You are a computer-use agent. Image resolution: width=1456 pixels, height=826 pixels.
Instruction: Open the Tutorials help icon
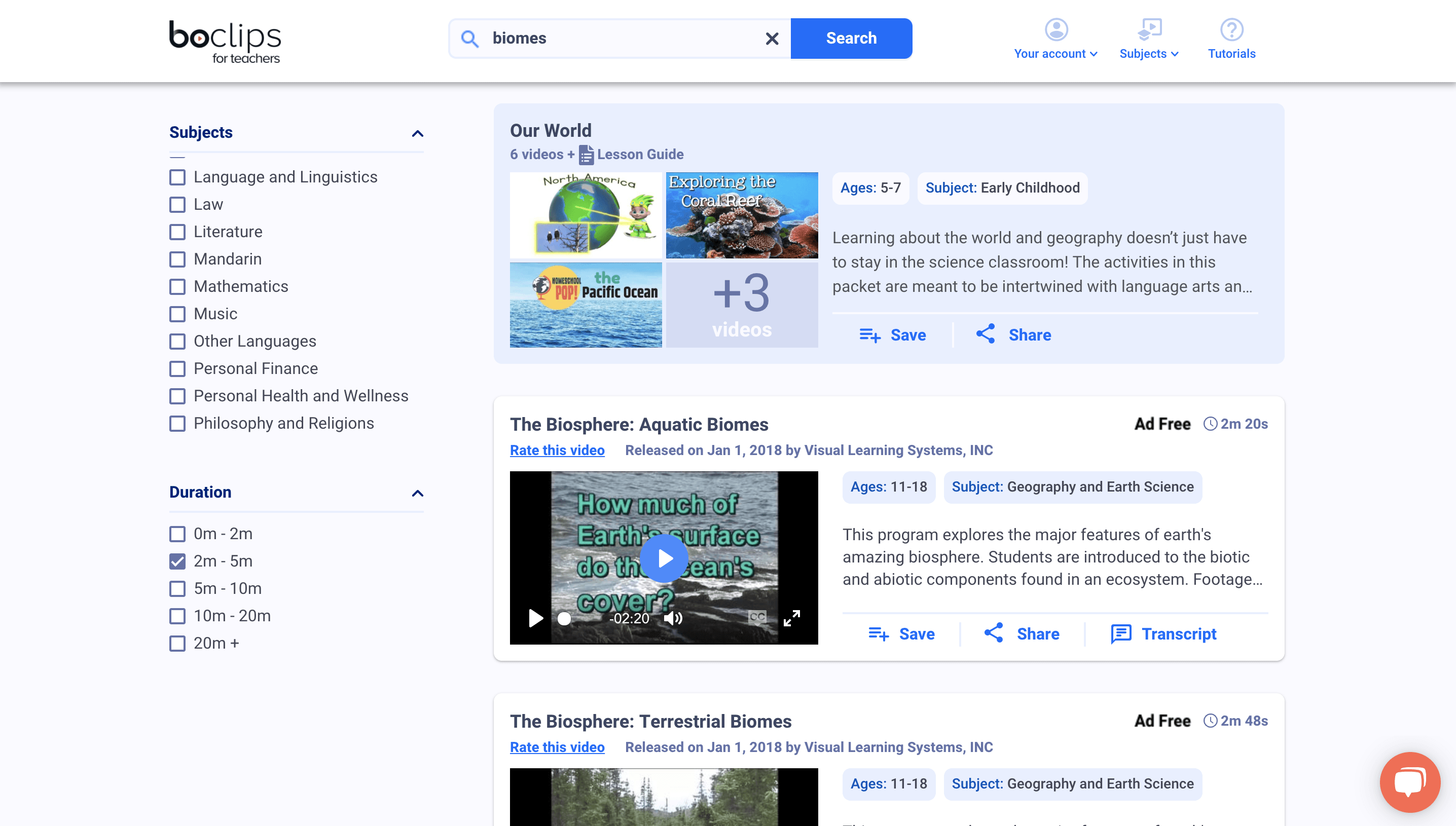(1231, 29)
